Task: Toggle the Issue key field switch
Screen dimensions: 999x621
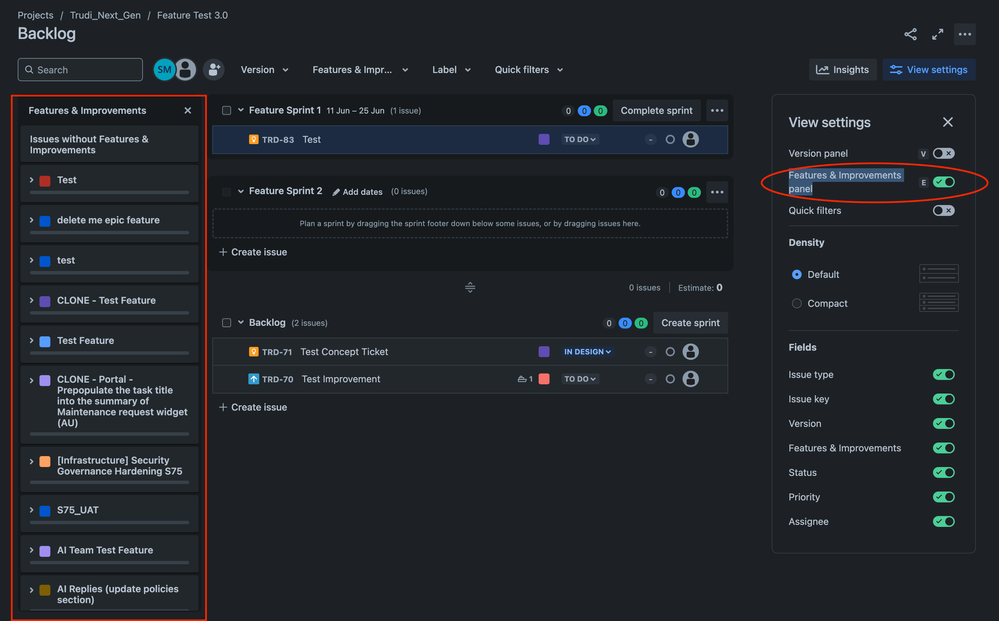Action: pyautogui.click(x=943, y=399)
